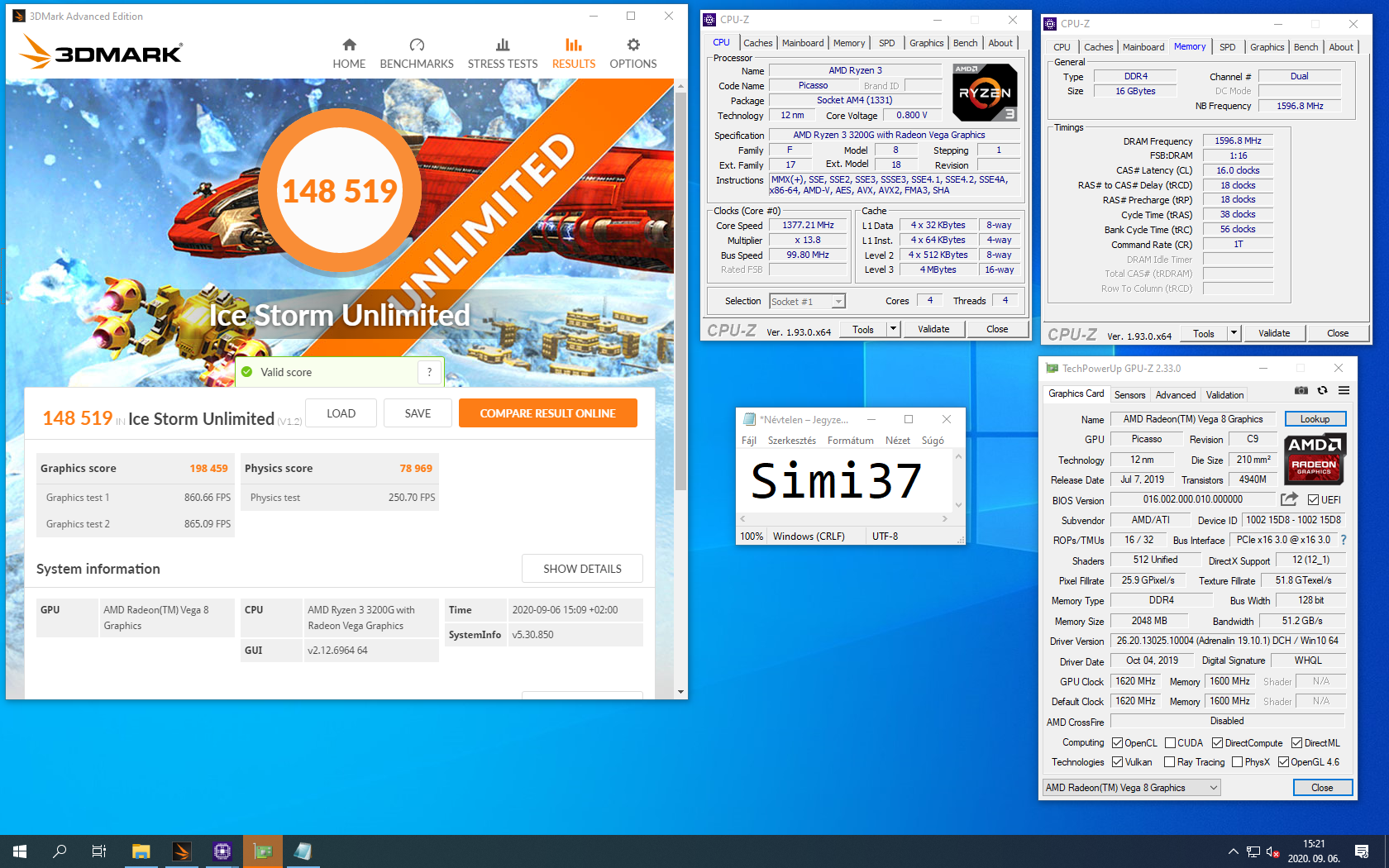Open the Mainboard tab in left CPU-Z
Viewport: 1389px width, 868px height.
tap(803, 43)
